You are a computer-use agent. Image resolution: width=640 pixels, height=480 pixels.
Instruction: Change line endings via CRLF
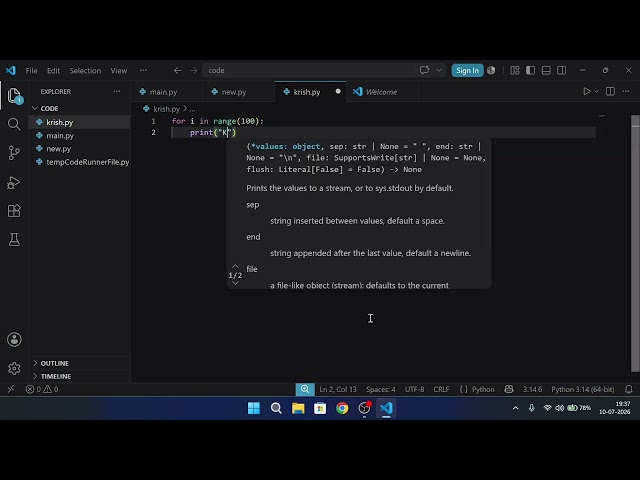(x=441, y=389)
